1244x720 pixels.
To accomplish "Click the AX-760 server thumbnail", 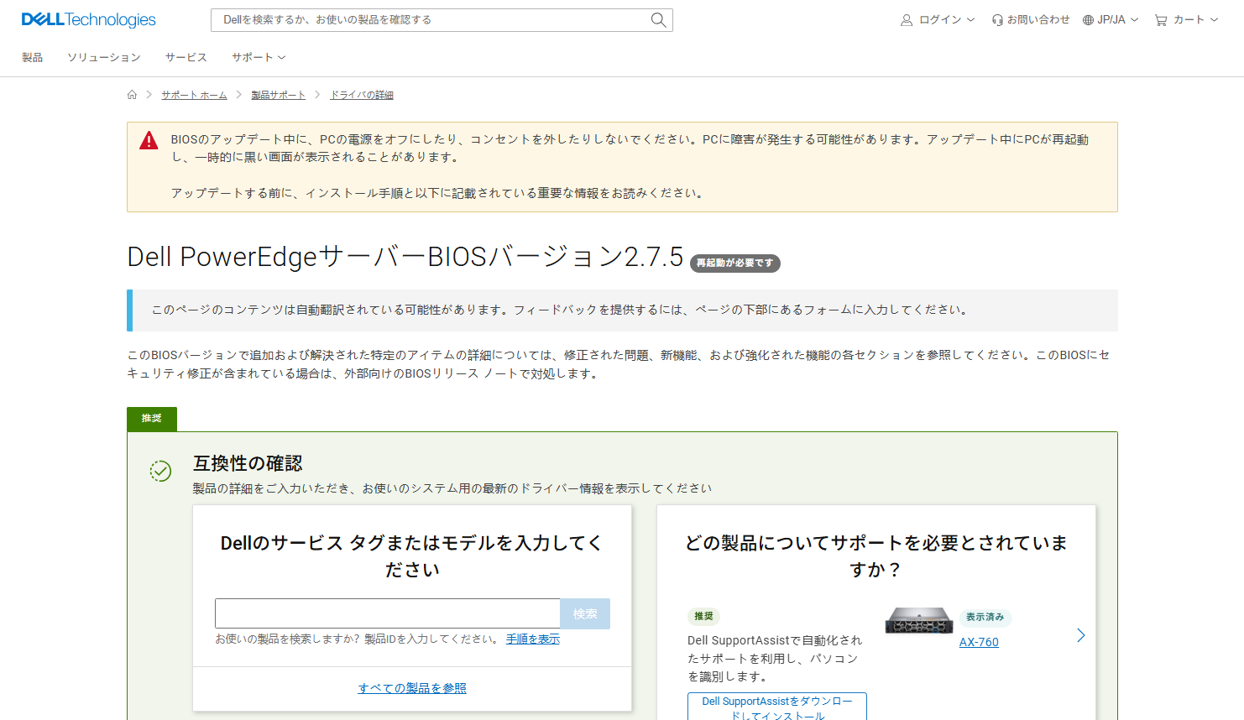I will [x=919, y=621].
